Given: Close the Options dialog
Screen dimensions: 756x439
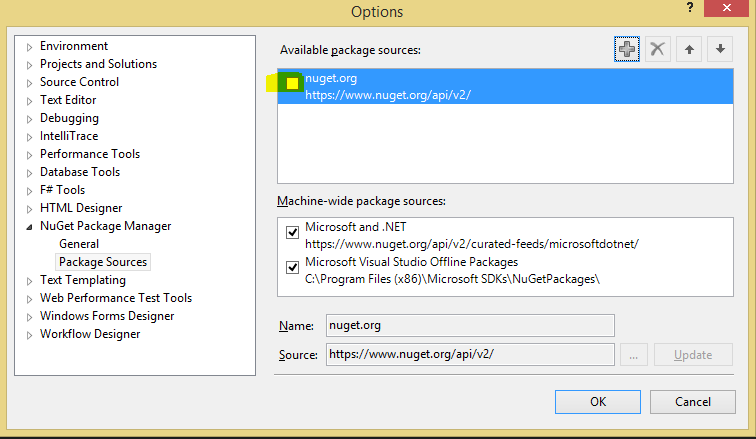Looking at the screenshot, I should coord(727,8).
